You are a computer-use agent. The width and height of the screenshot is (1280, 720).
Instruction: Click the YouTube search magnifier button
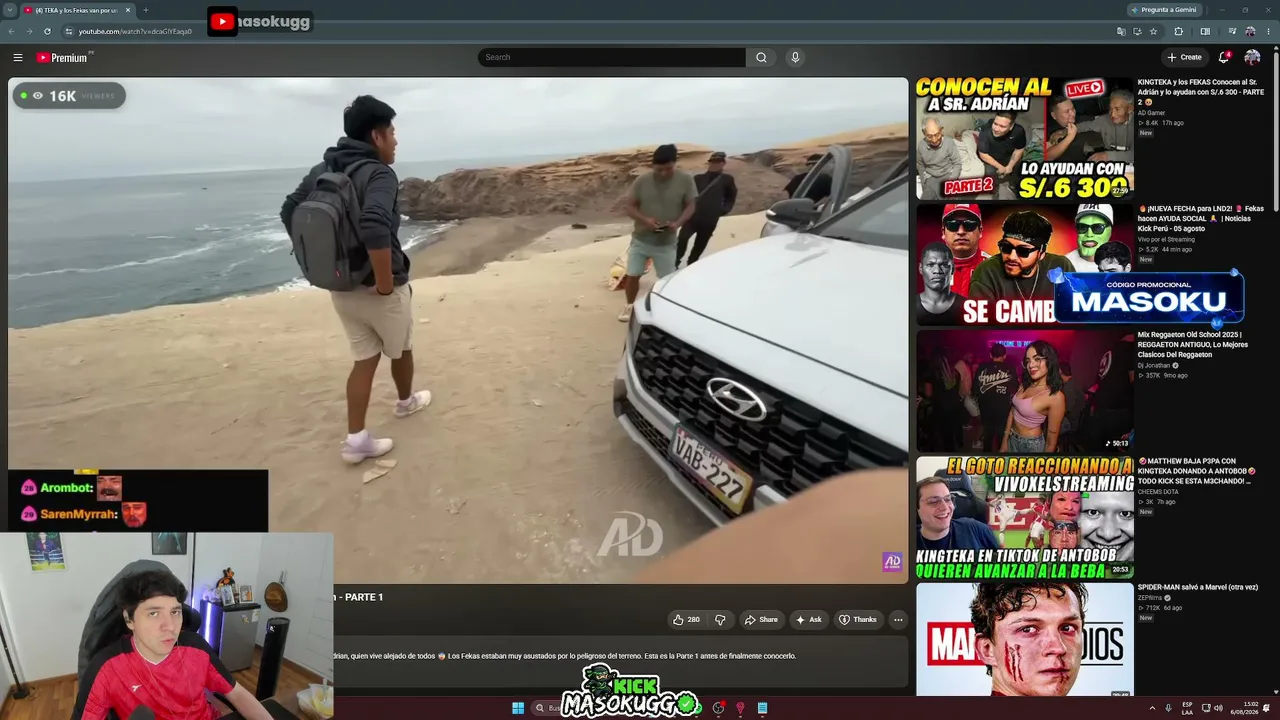761,58
